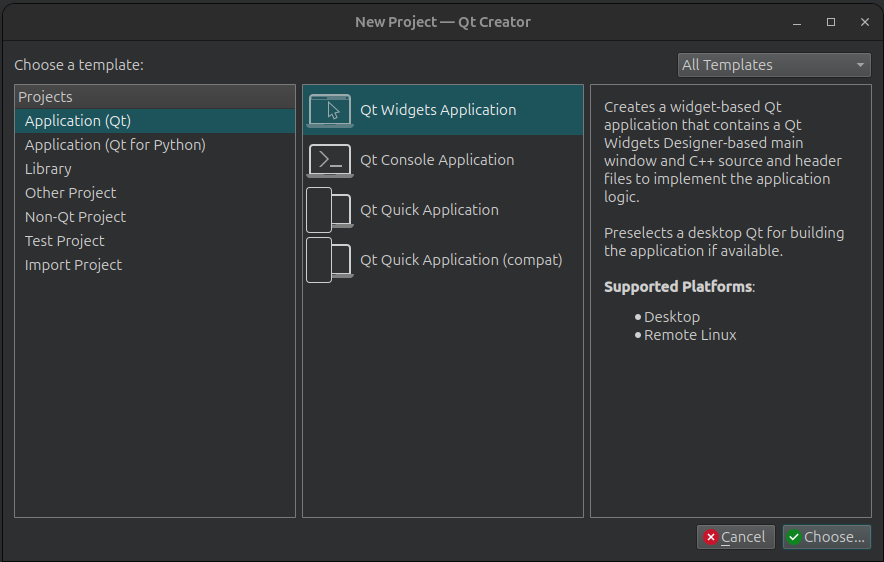Click the Qt Quick Application (compat) icon
This screenshot has width=884, height=562.
pyautogui.click(x=330, y=260)
